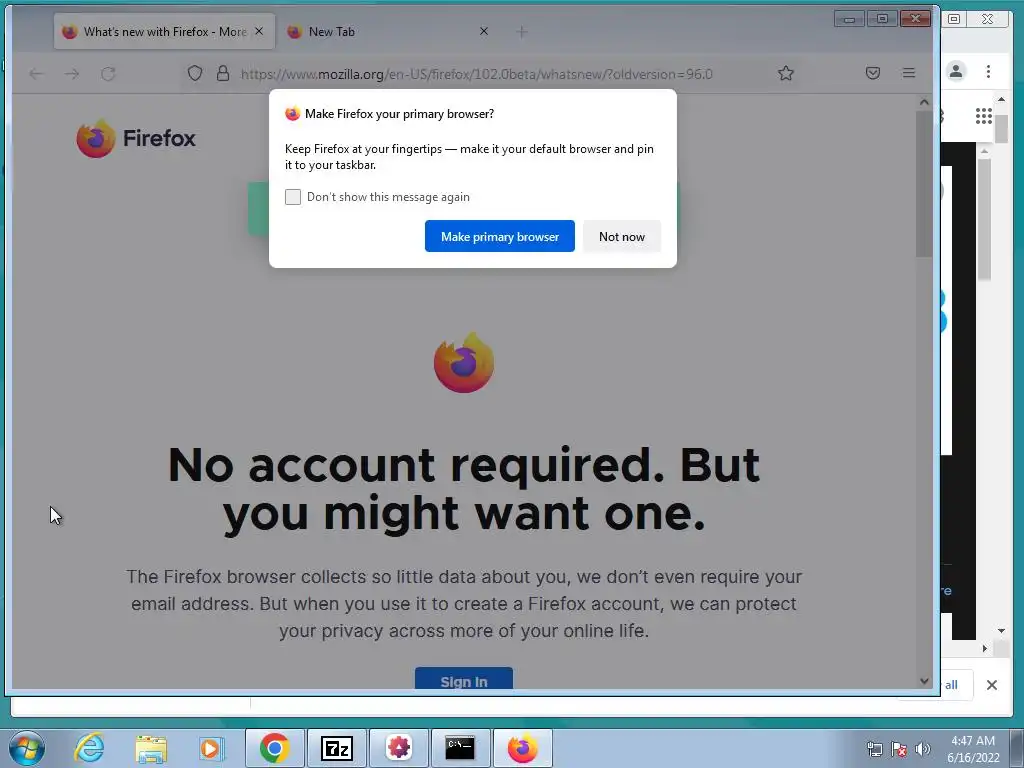Switch to Command Prompt in taskbar
Screen dimensions: 1024x768
pyautogui.click(x=460, y=748)
